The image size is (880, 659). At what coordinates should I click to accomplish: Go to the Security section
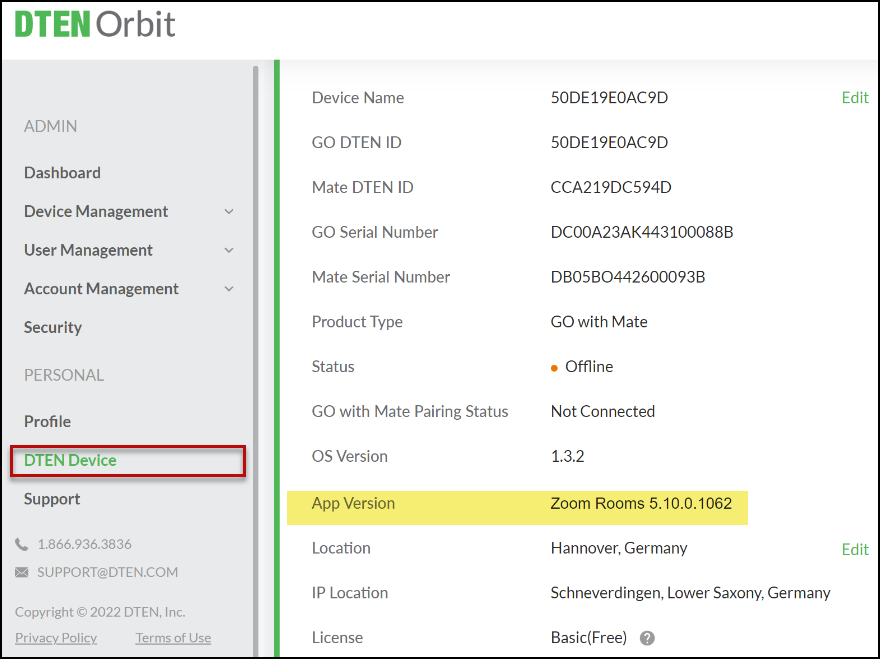pyautogui.click(x=53, y=327)
